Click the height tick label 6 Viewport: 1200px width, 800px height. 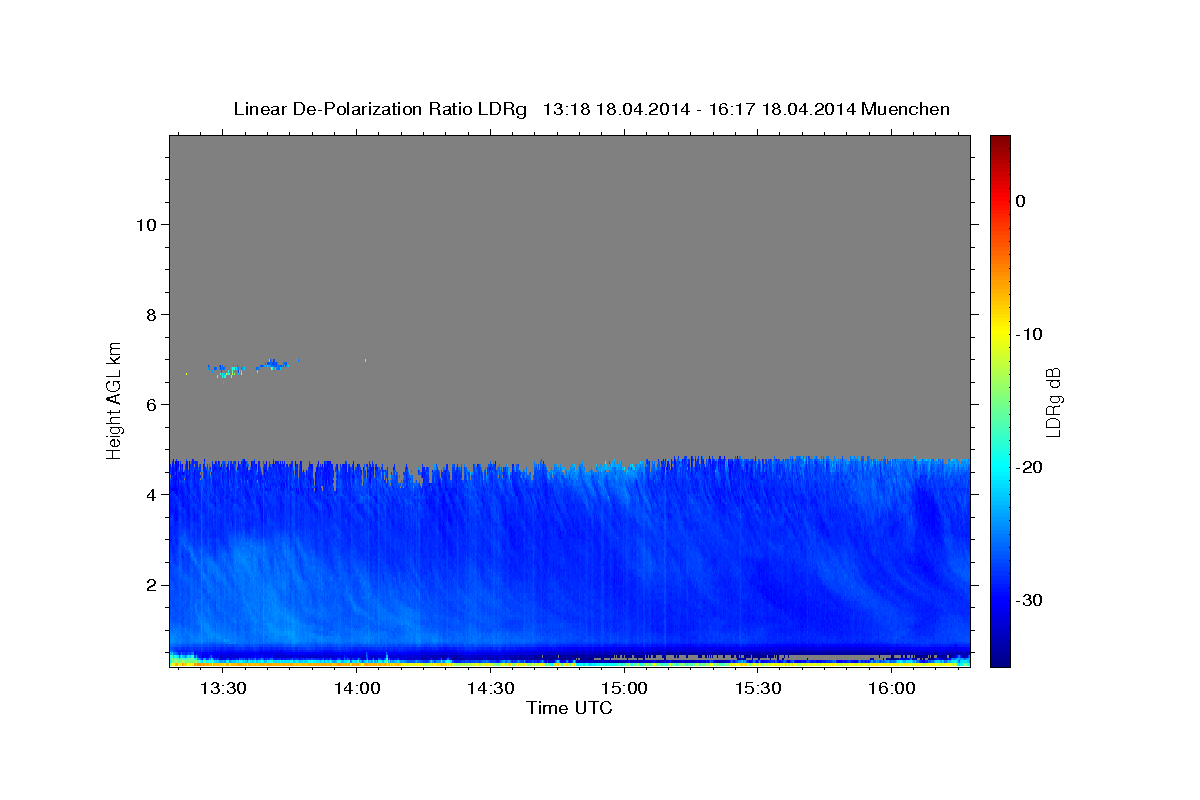click(149, 404)
